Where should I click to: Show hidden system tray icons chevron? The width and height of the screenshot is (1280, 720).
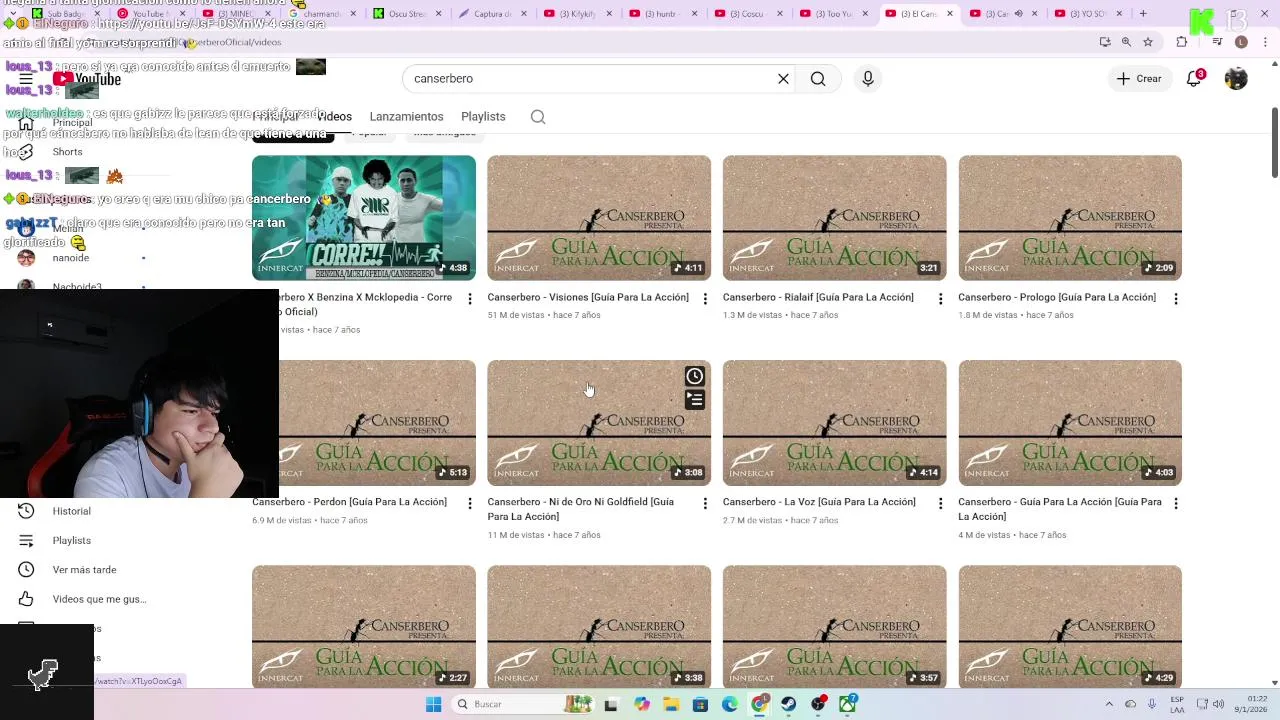(1109, 704)
